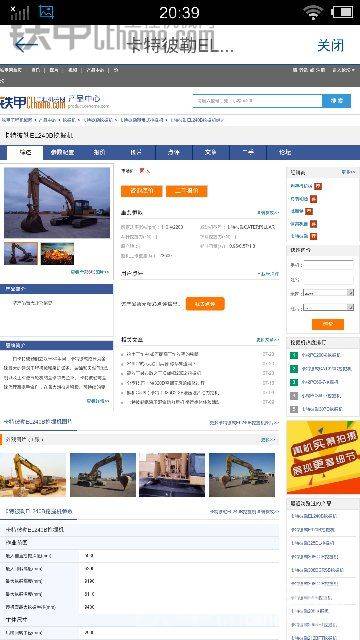Switch to the 论坛 tab

tap(285, 153)
